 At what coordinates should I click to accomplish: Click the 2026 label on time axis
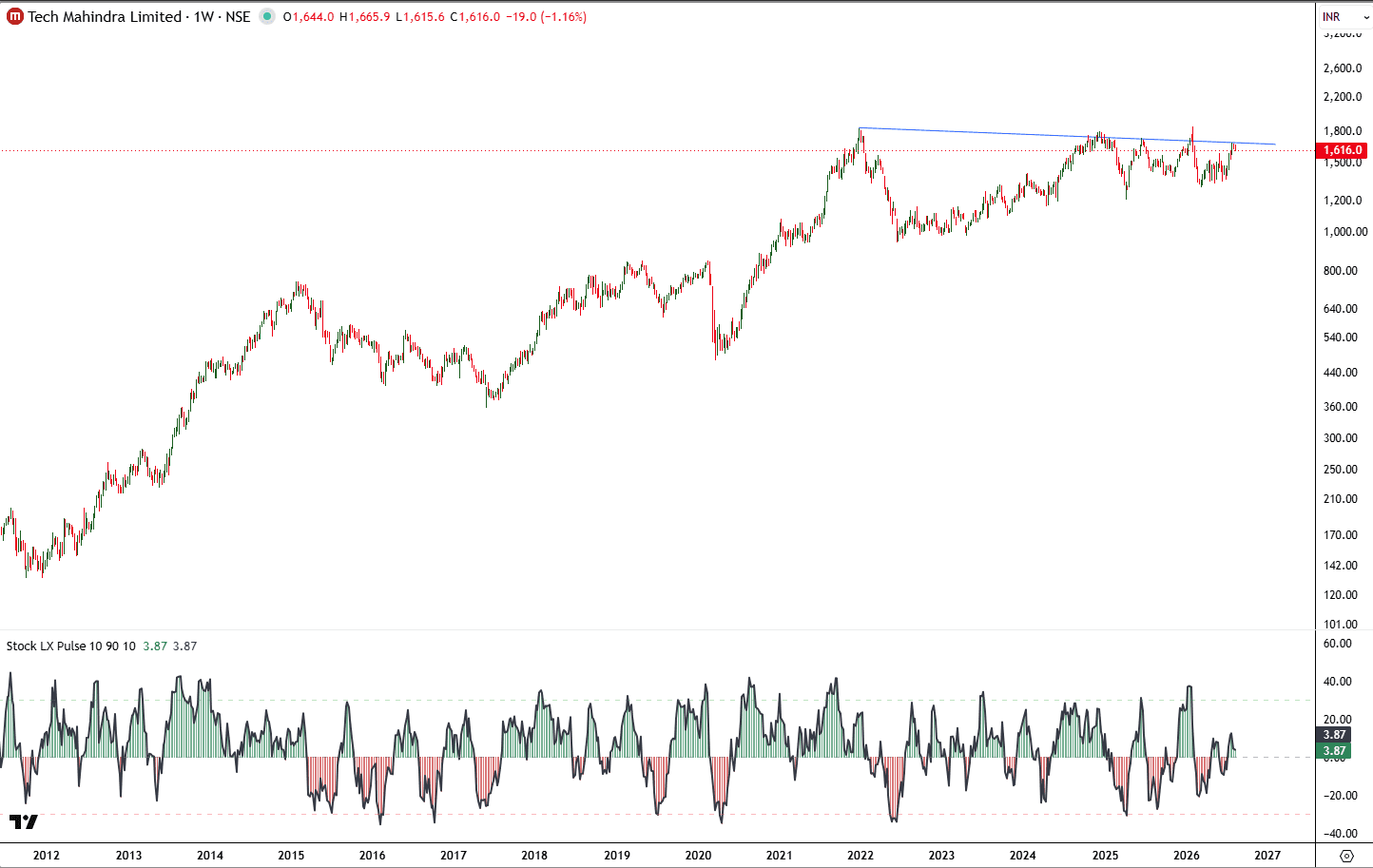[1187, 856]
